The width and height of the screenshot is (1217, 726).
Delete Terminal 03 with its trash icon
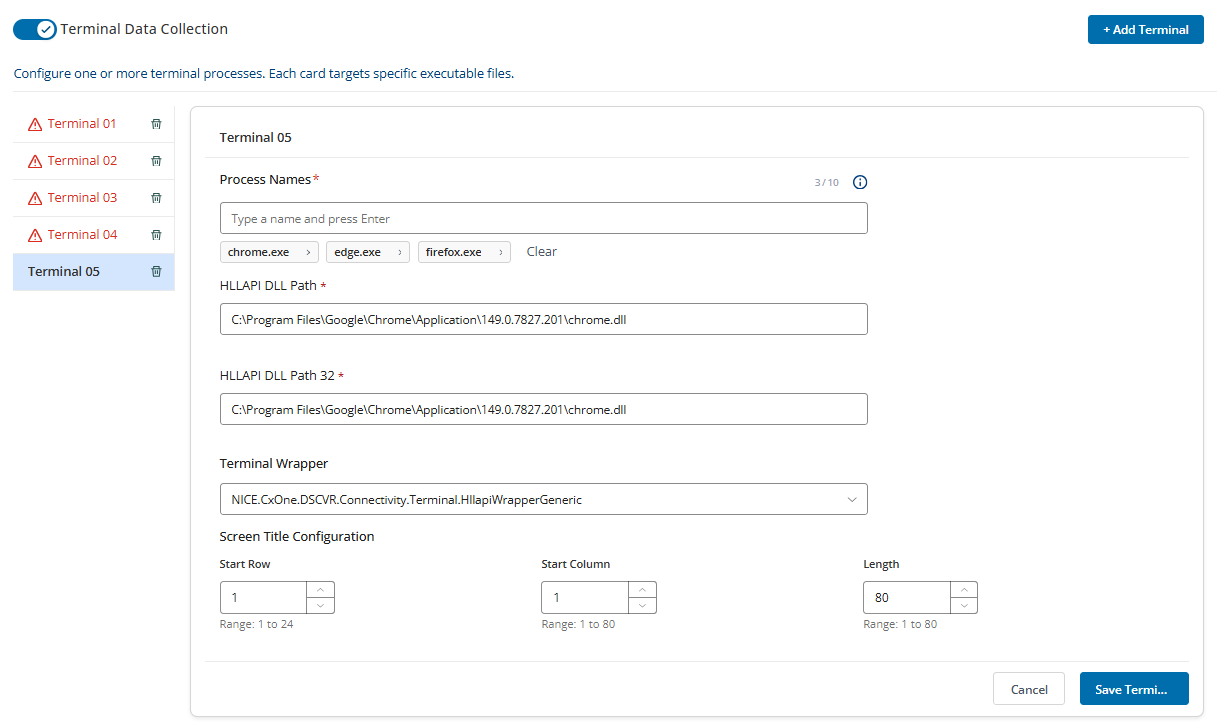pos(156,198)
